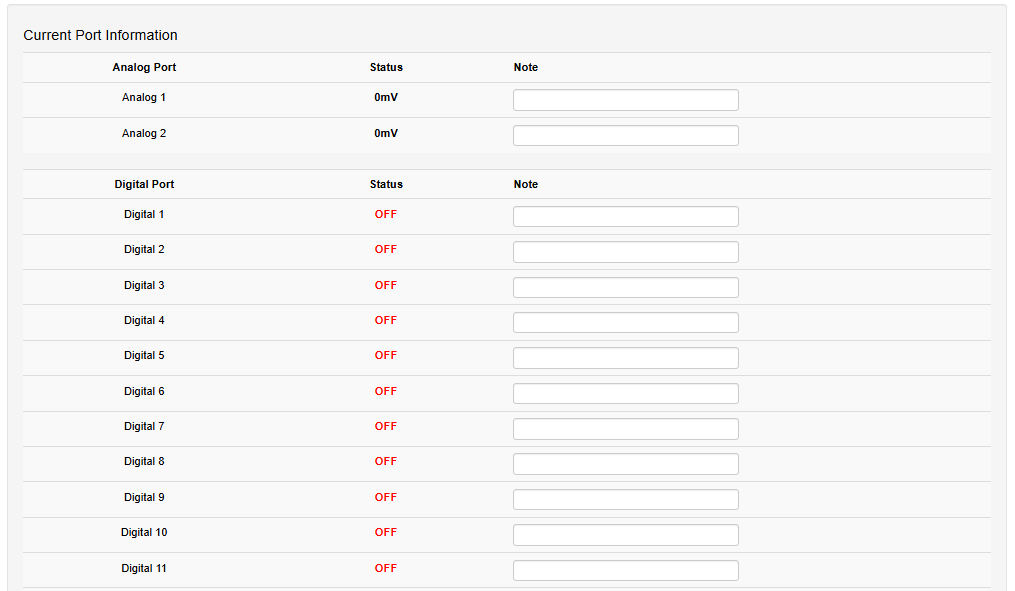Click the Note field for Digital 6
The image size is (1015, 591).
coord(625,393)
